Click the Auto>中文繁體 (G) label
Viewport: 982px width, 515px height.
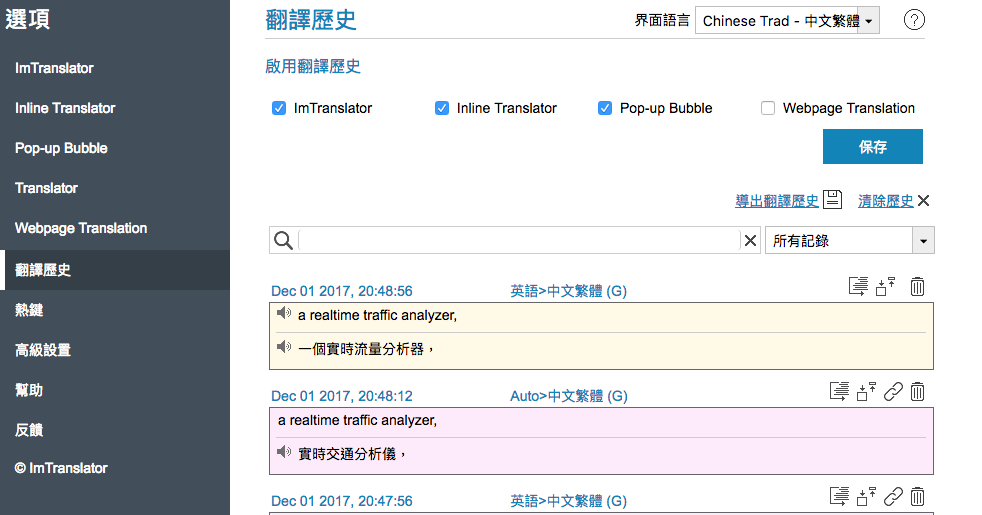click(x=569, y=396)
